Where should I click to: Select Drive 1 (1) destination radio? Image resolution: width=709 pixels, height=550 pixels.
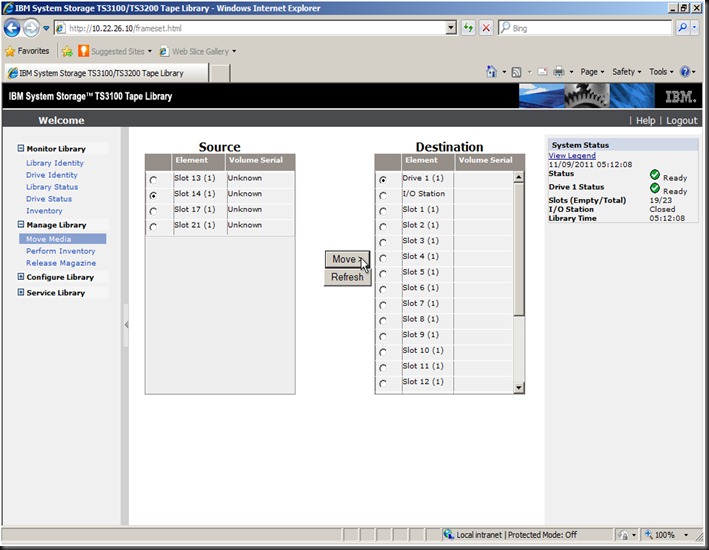click(383, 180)
